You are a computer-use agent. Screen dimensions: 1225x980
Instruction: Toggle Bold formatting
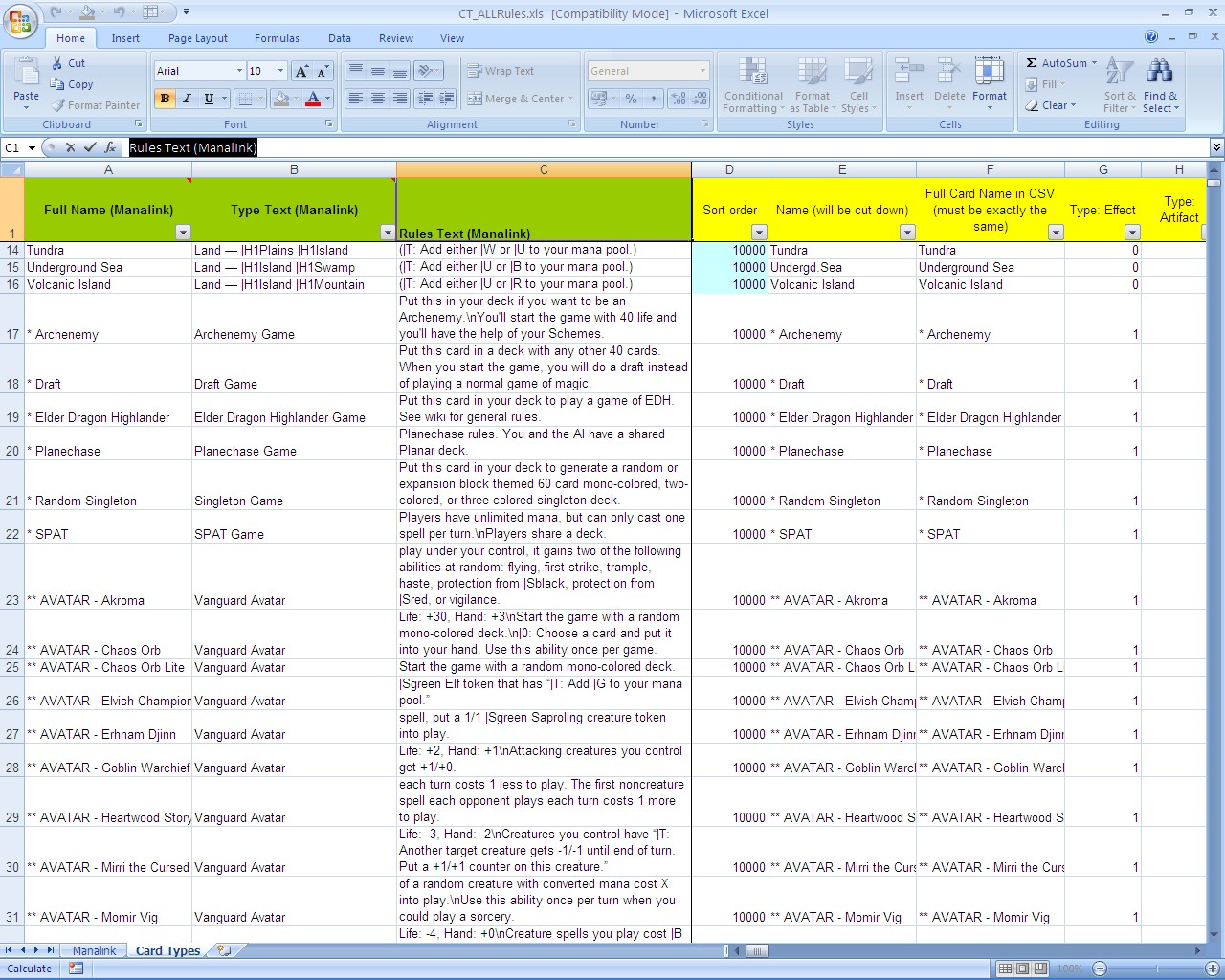coord(165,99)
